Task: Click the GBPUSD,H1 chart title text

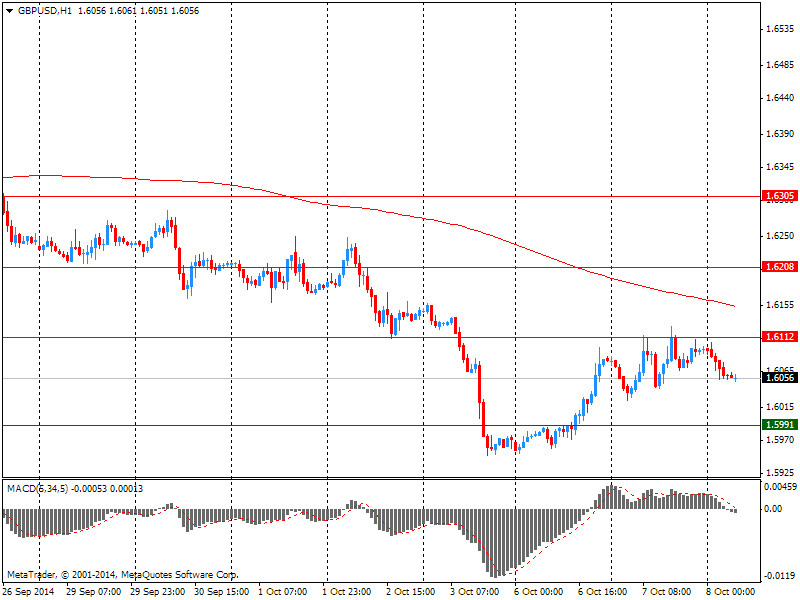Action: [45, 11]
